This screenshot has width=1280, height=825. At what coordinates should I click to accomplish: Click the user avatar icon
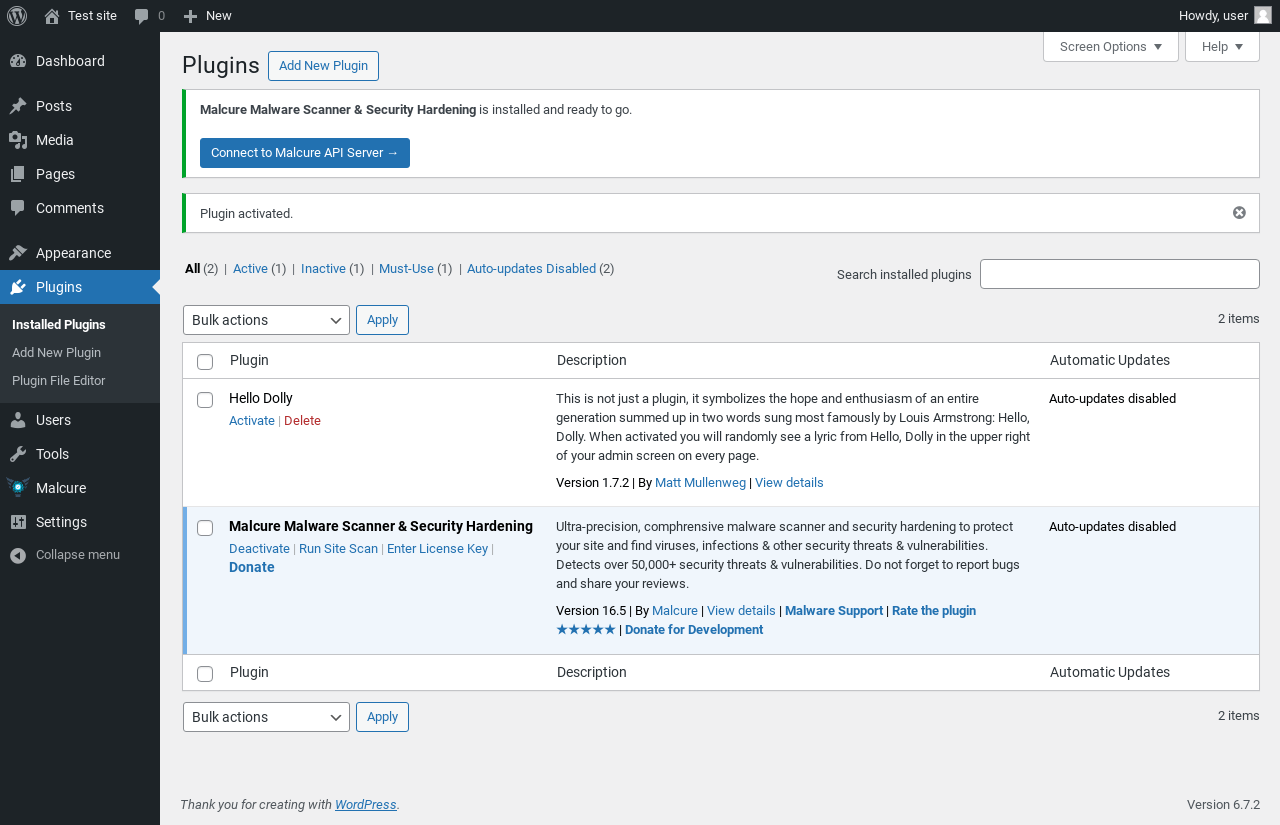[1263, 15]
